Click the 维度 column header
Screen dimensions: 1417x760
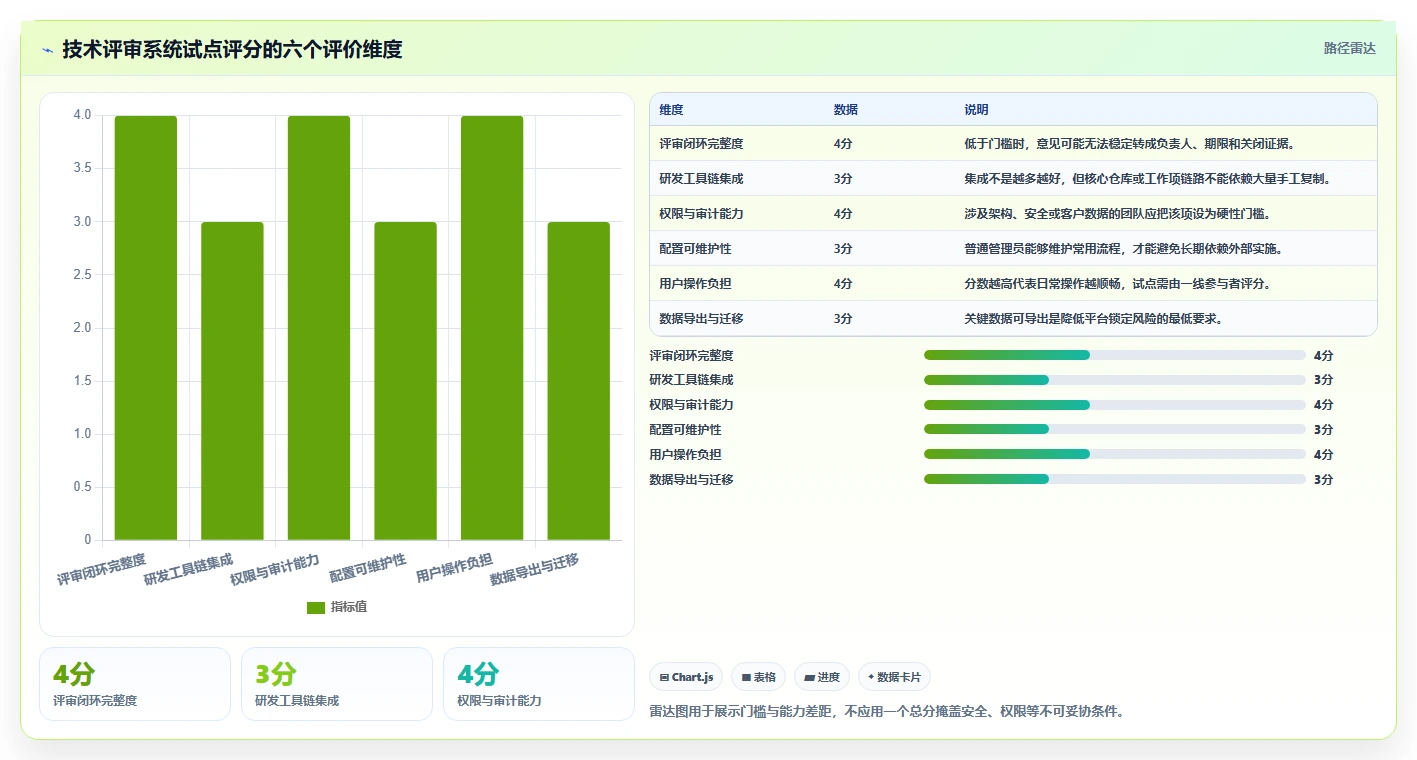pos(672,110)
